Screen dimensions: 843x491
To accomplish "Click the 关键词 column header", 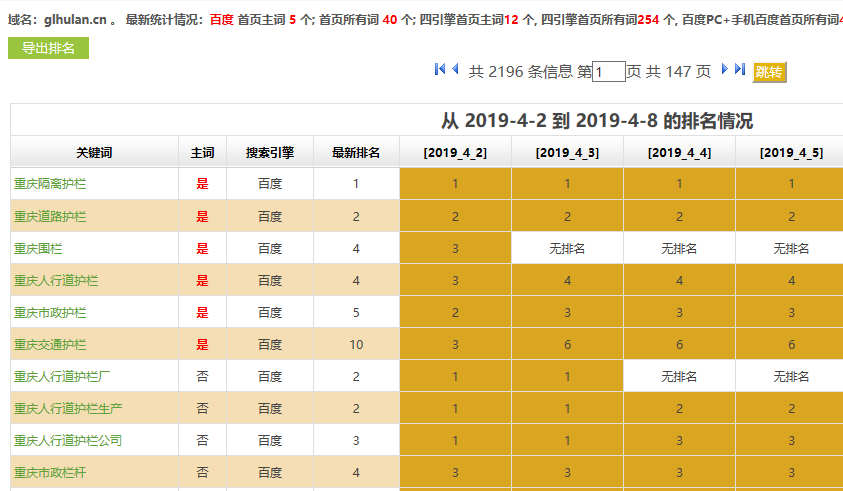I will 94,152.
